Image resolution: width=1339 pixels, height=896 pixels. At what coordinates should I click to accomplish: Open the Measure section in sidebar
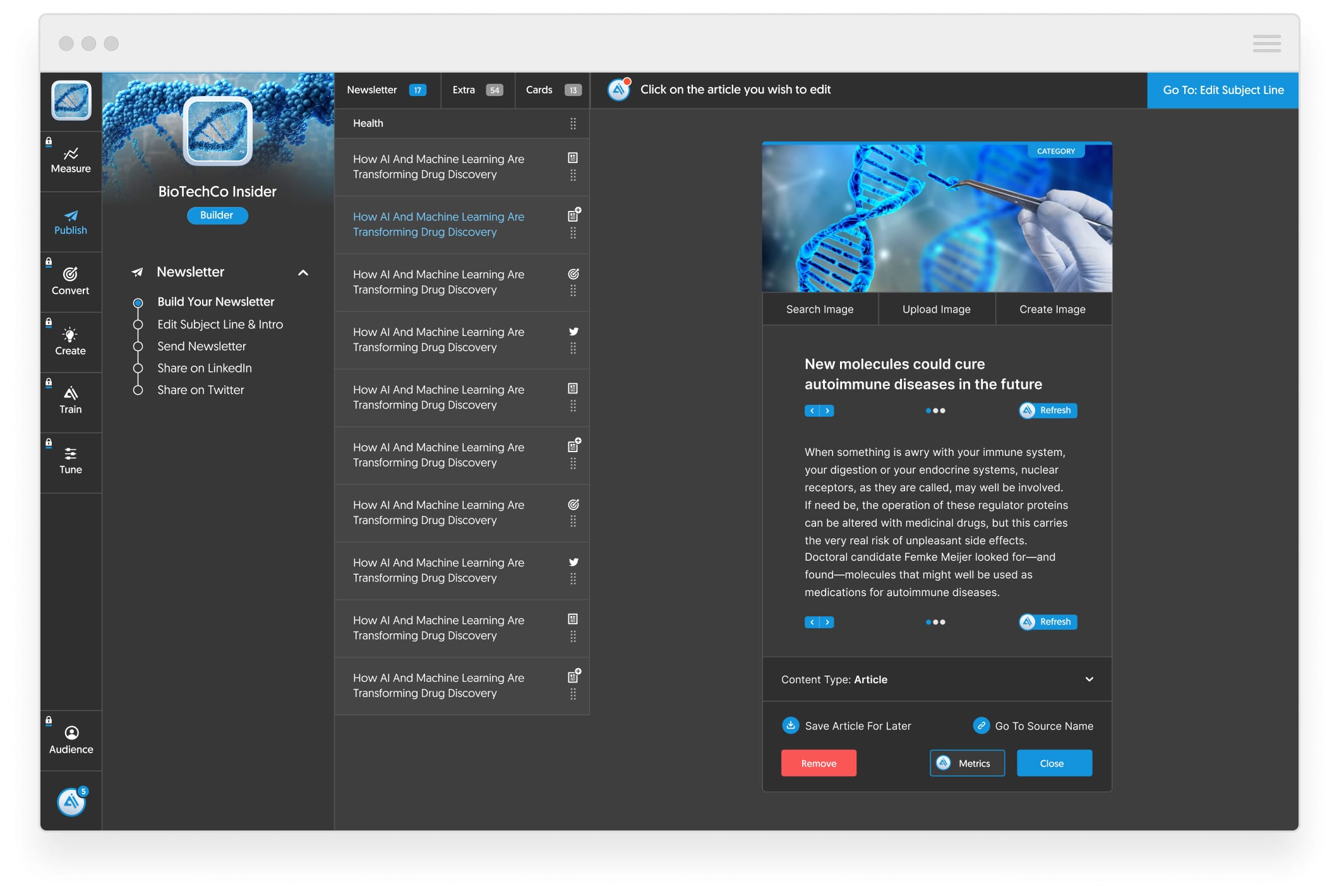click(x=71, y=161)
